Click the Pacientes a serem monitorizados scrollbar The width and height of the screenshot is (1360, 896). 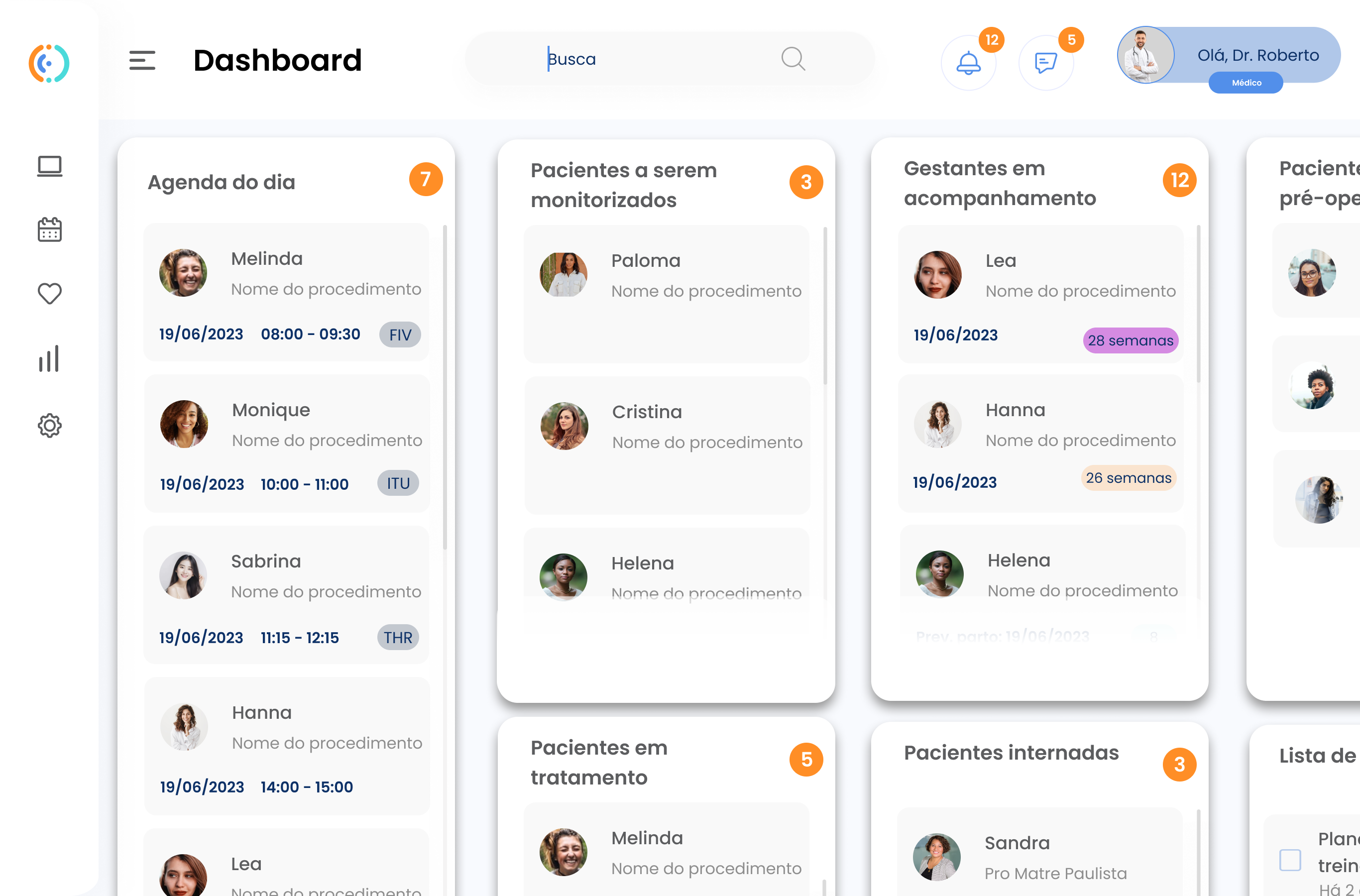825,306
